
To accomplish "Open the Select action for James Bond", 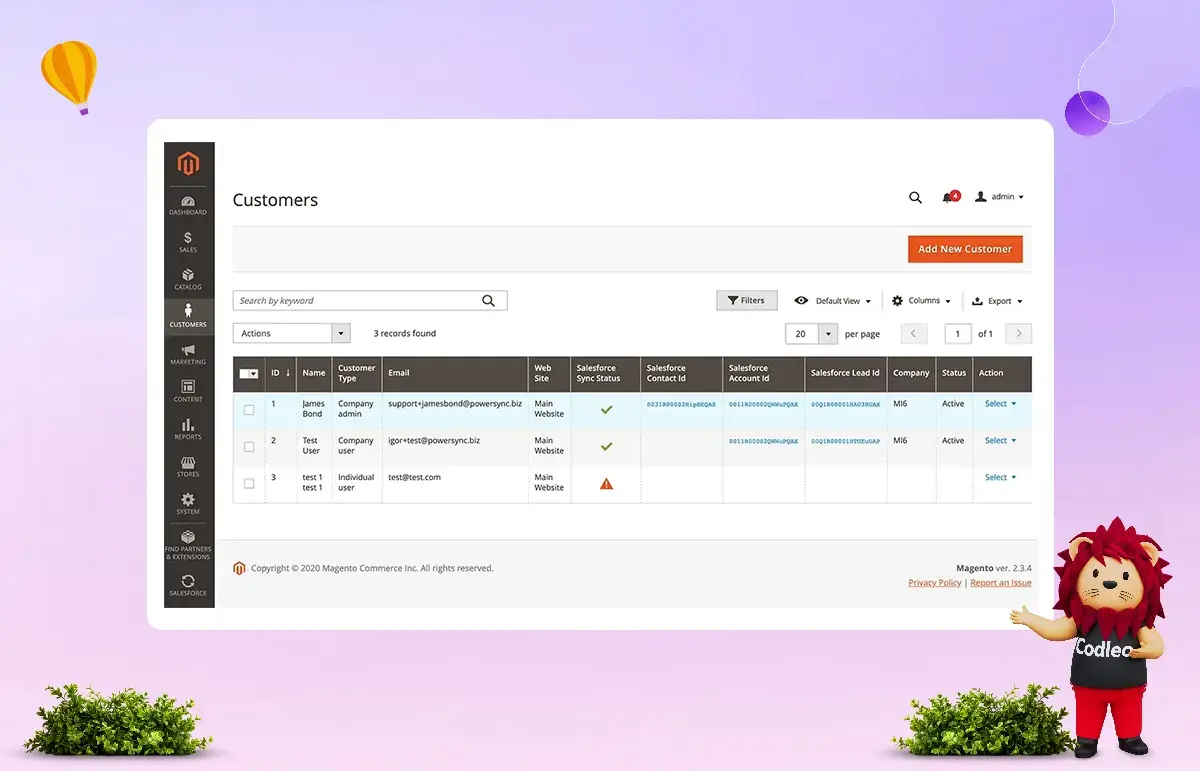I will 1000,404.
